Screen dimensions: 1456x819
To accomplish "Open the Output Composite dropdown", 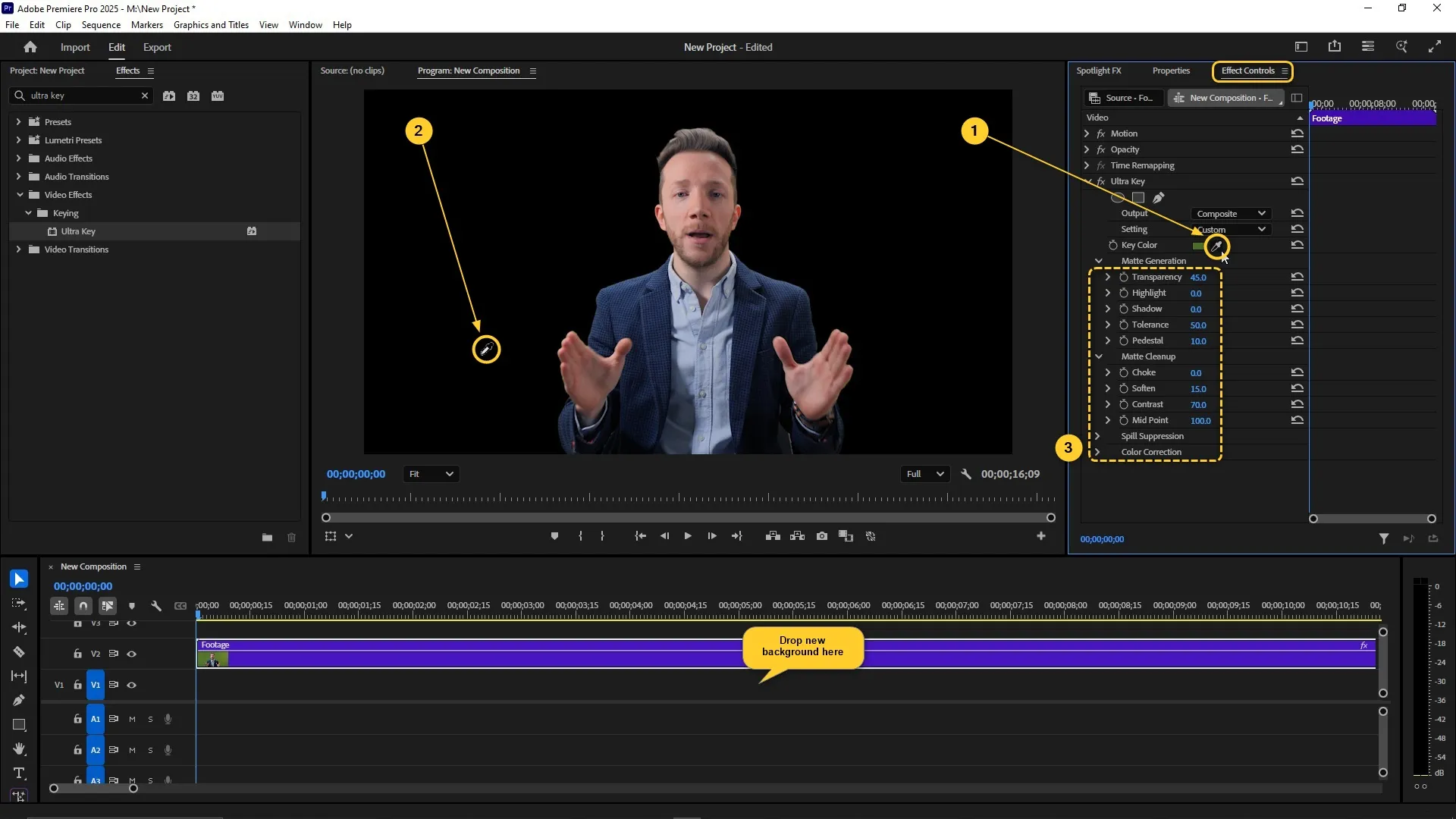I will tap(1230, 214).
